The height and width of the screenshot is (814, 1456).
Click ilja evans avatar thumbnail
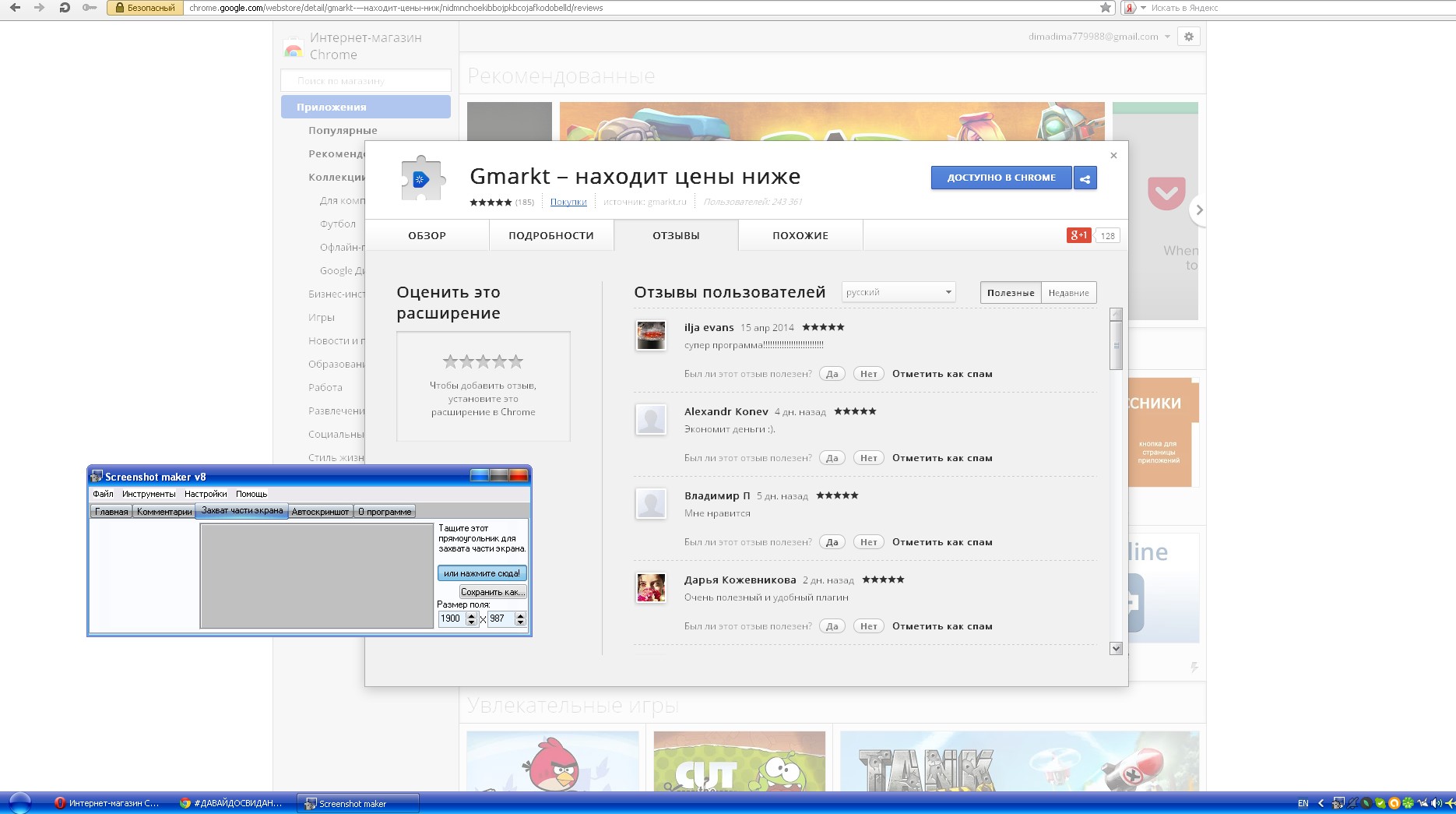point(651,336)
